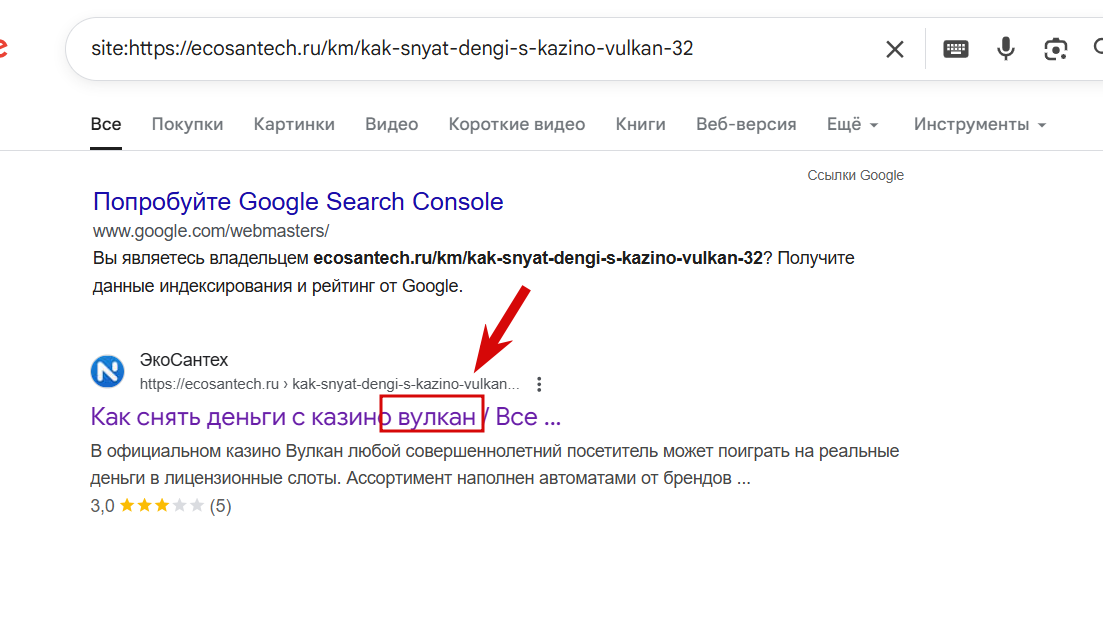Open Google Lens image search icon
The image size is (1103, 621).
1055,49
